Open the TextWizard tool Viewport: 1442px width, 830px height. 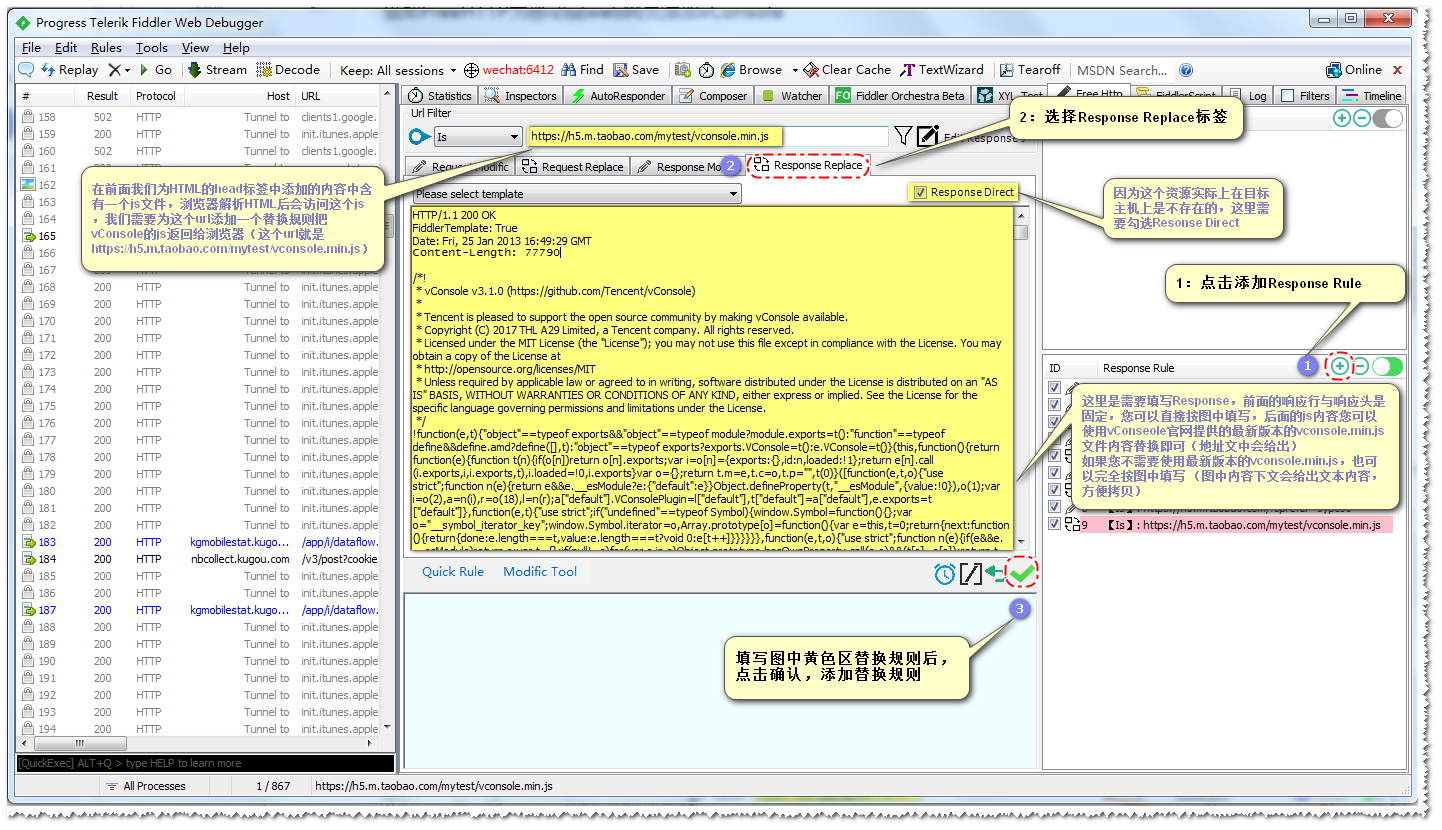[x=941, y=70]
